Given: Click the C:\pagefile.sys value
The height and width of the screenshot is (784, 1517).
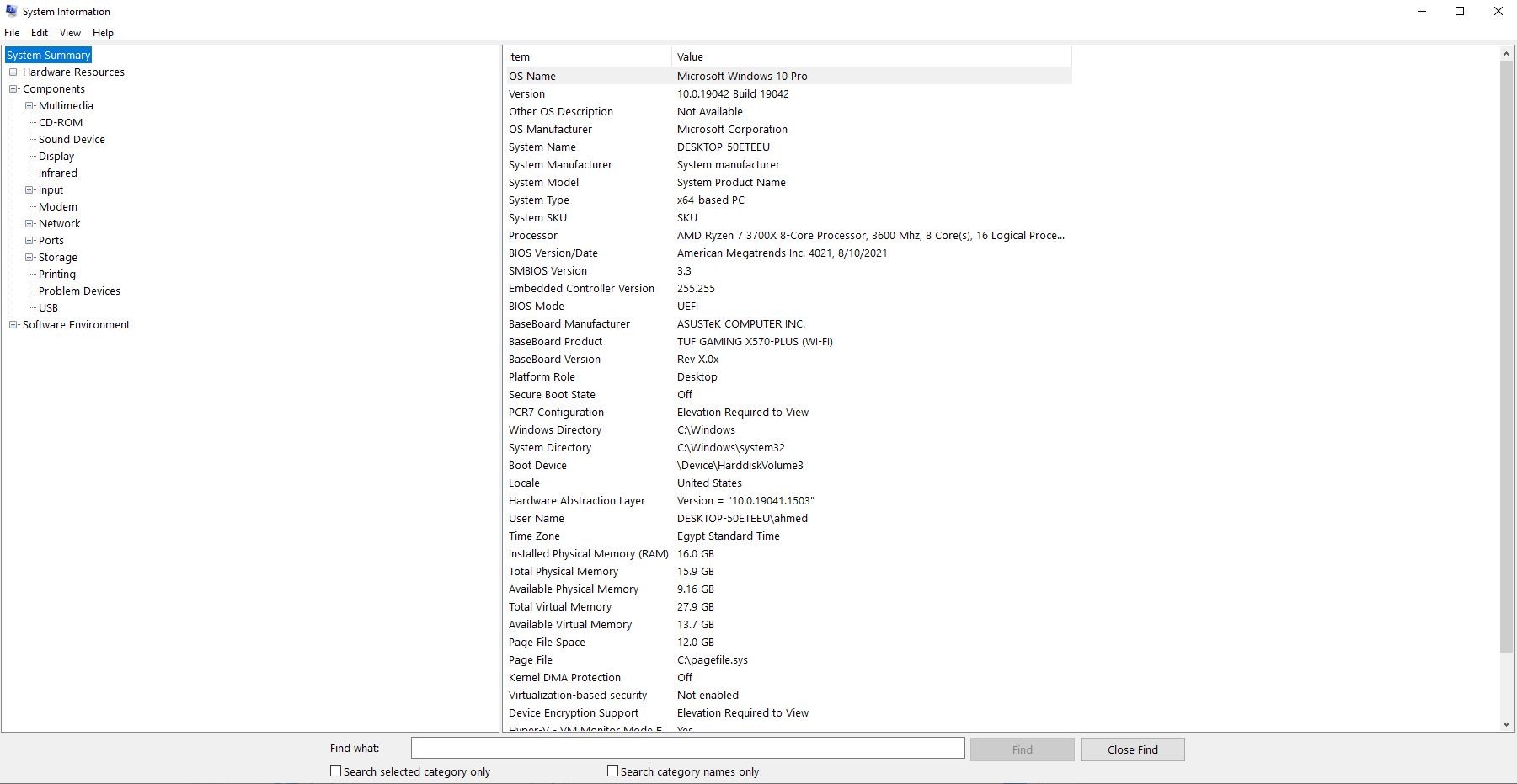Looking at the screenshot, I should coord(713,660).
